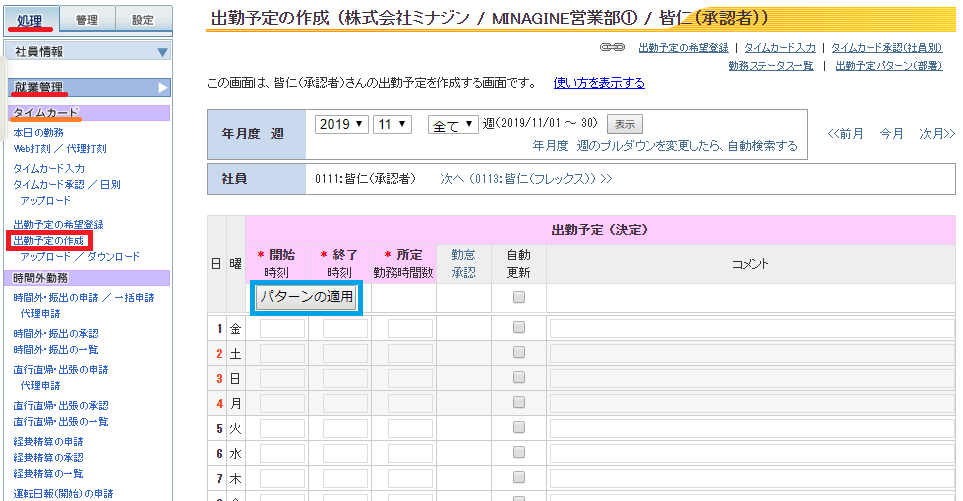Viewport: 963px width, 501px height.
Task: Go to next month with 次月>>
Action: [937, 134]
